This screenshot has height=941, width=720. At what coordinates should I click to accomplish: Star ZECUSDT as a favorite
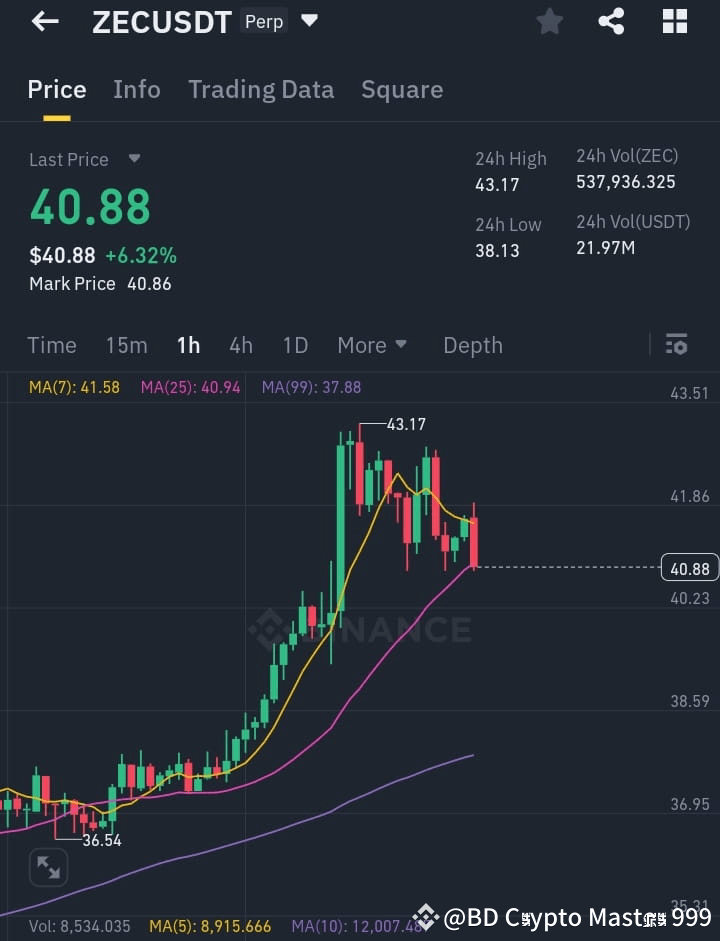tap(549, 21)
